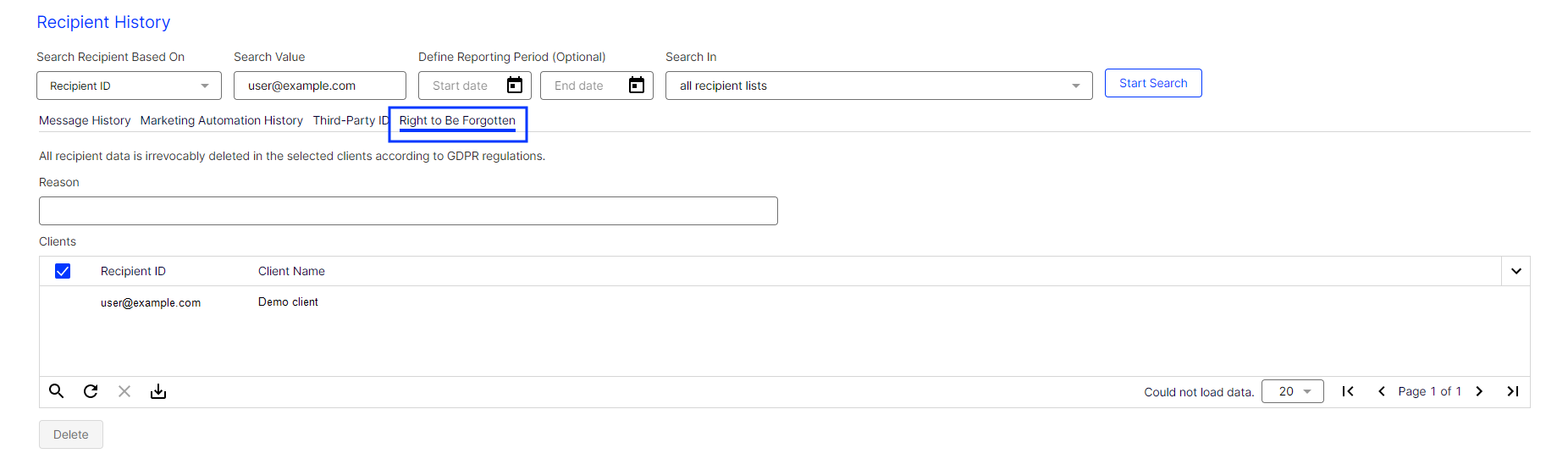Click the Delete button
This screenshot has width=1568, height=459.
(71, 434)
